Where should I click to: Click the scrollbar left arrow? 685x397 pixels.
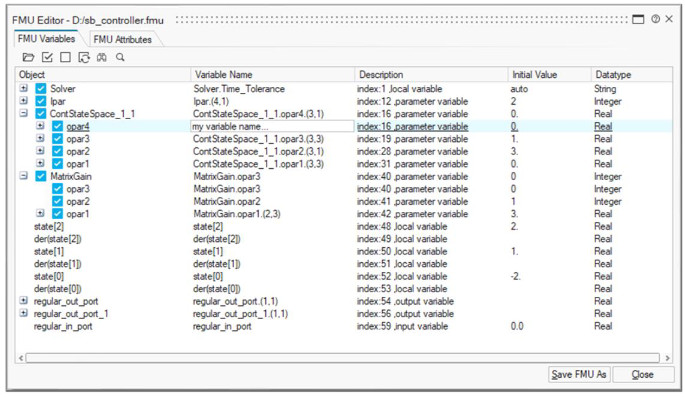[x=21, y=358]
